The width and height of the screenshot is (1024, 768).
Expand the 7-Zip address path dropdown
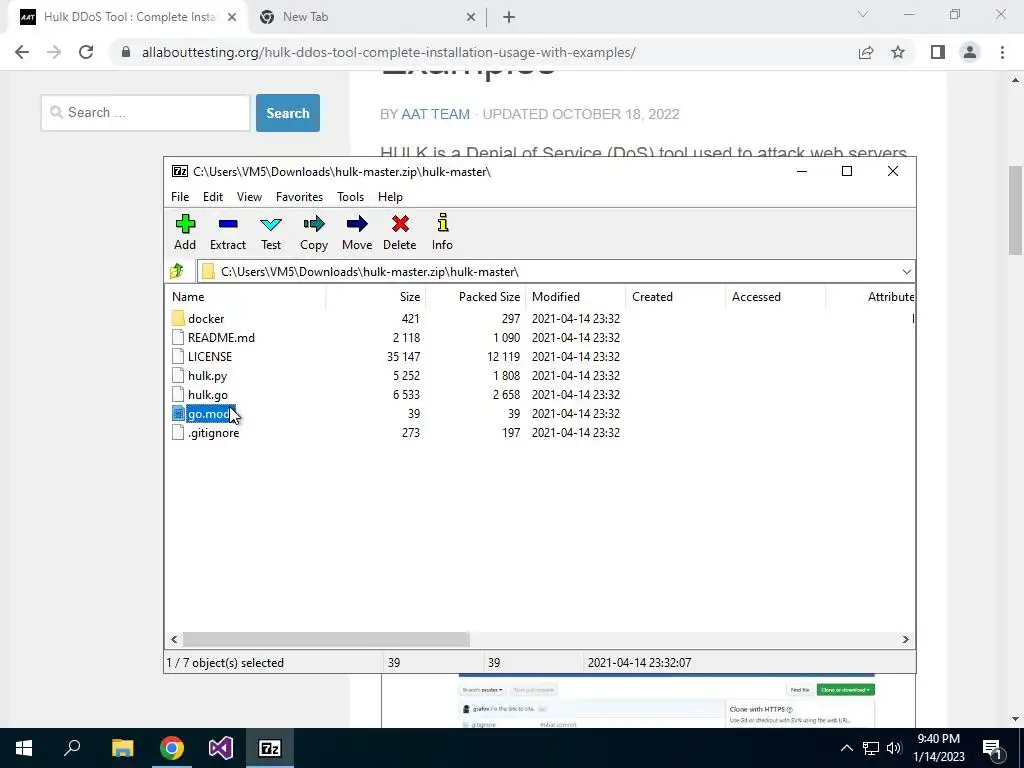pos(906,272)
